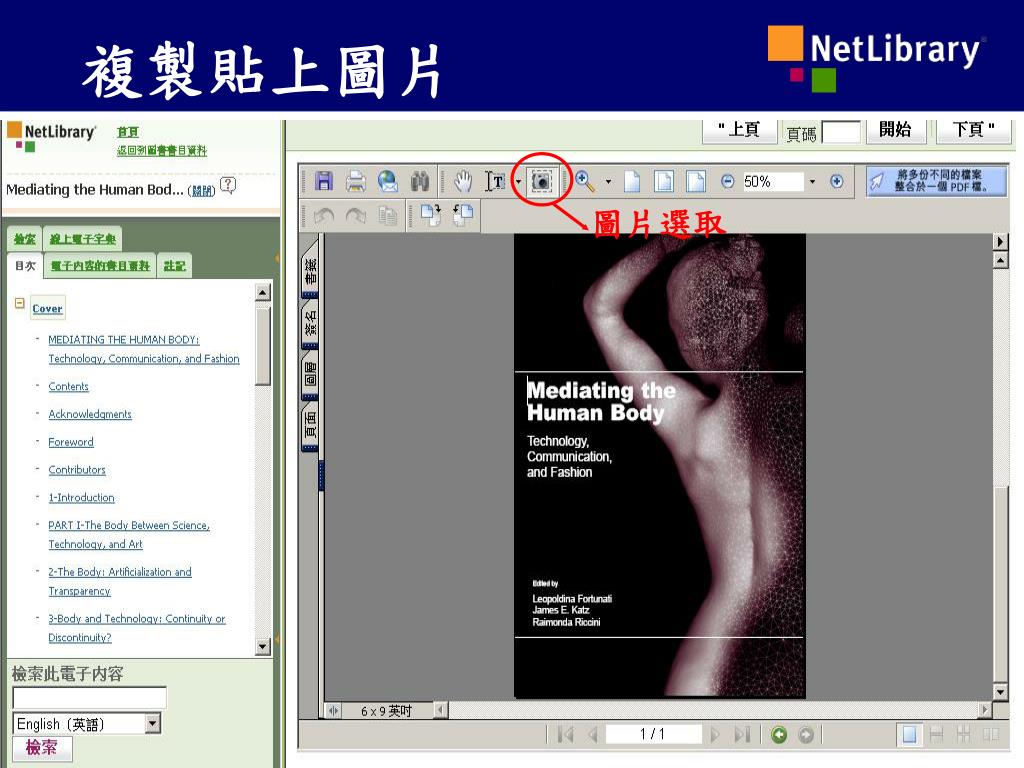Switch to Continuous page layout

coord(936,735)
